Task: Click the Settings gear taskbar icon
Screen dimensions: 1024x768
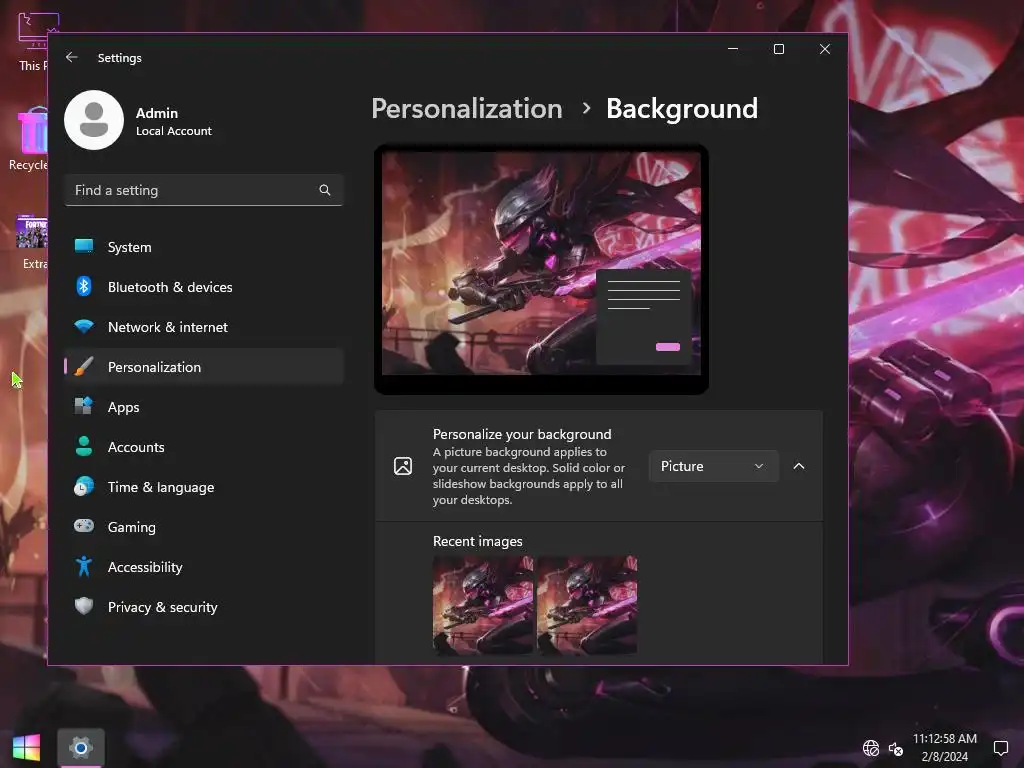Action: [x=80, y=748]
